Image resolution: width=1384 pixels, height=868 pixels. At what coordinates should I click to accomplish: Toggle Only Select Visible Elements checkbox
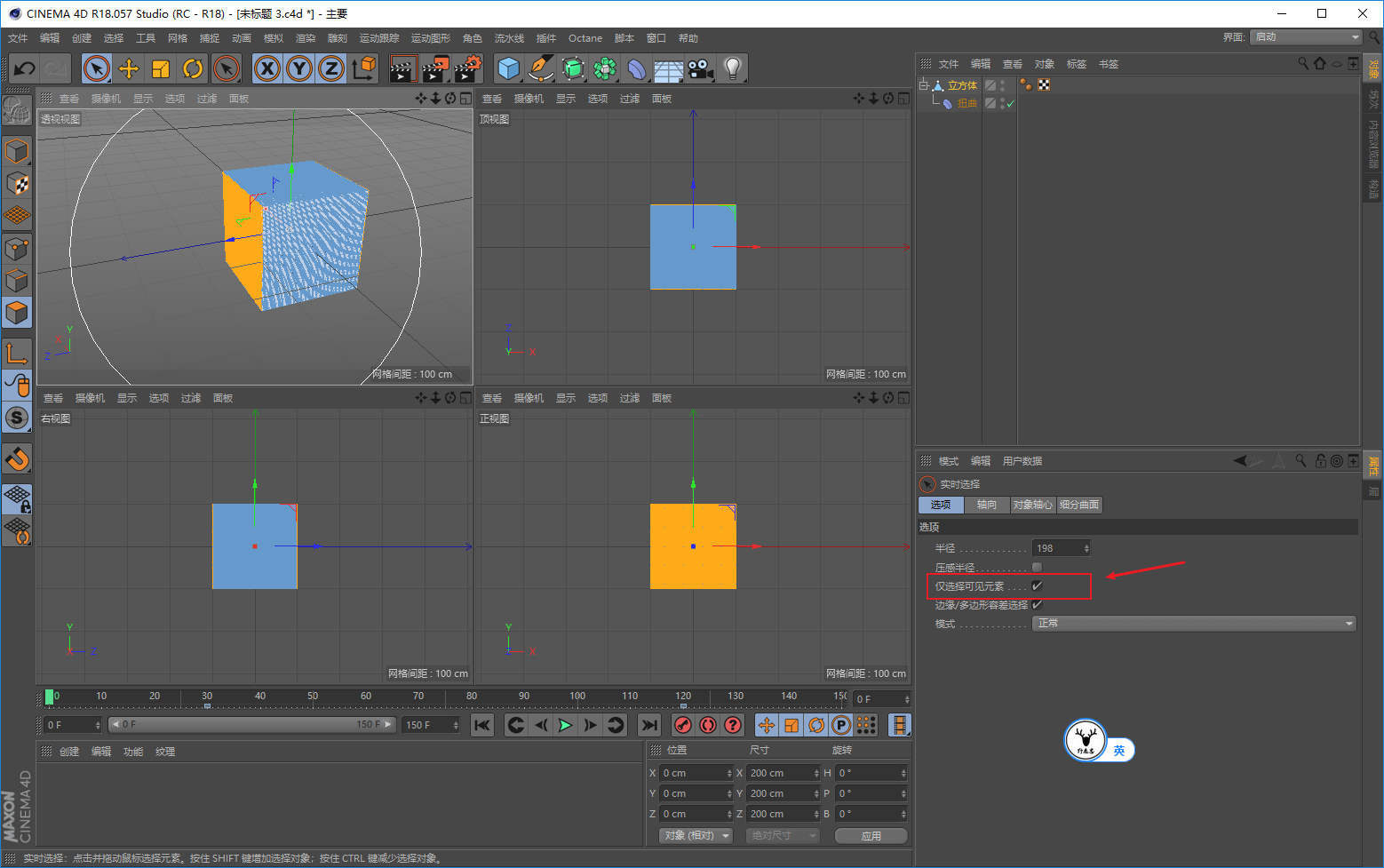[1037, 586]
